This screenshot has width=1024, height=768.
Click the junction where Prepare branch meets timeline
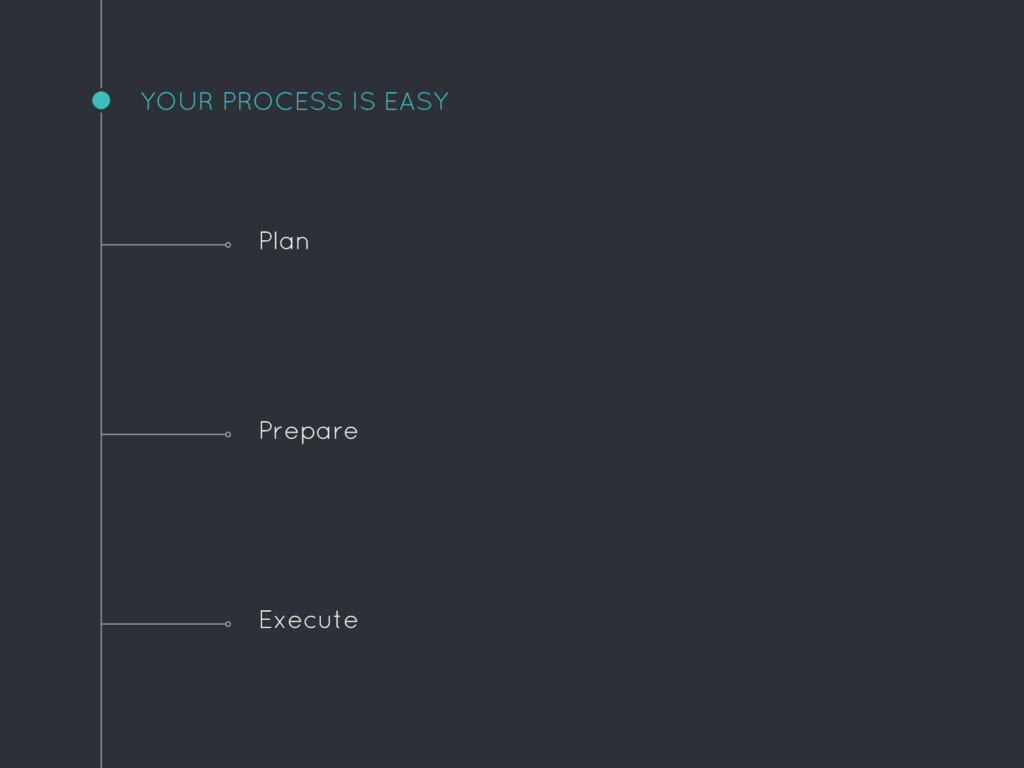coord(101,434)
